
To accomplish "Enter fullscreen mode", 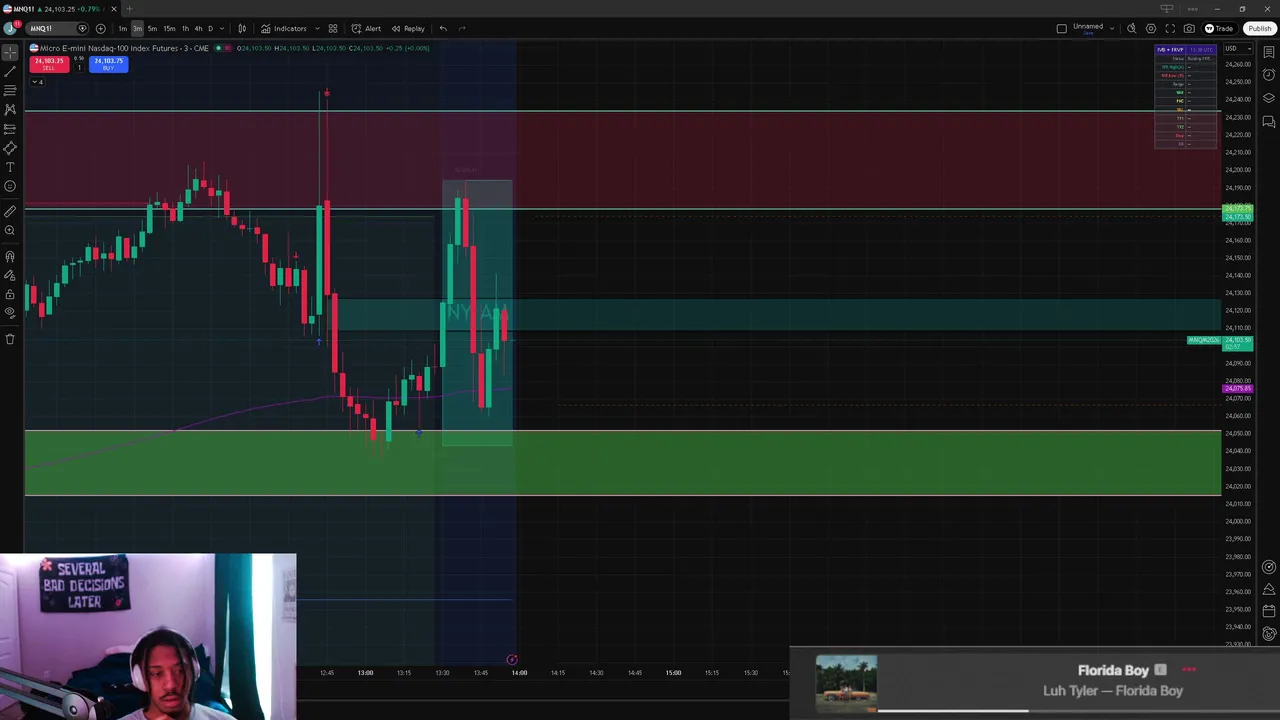I will point(1170,28).
